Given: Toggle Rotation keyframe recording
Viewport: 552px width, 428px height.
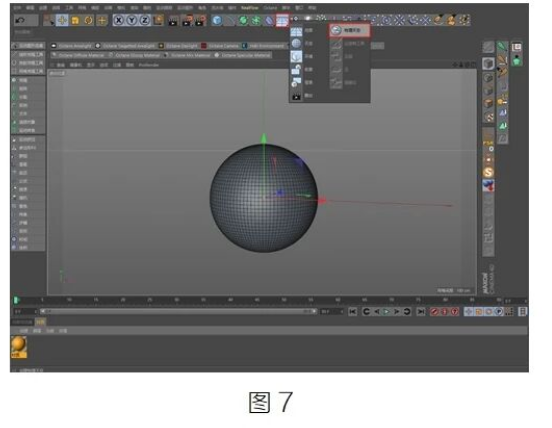Looking at the screenshot, I should (x=489, y=311).
